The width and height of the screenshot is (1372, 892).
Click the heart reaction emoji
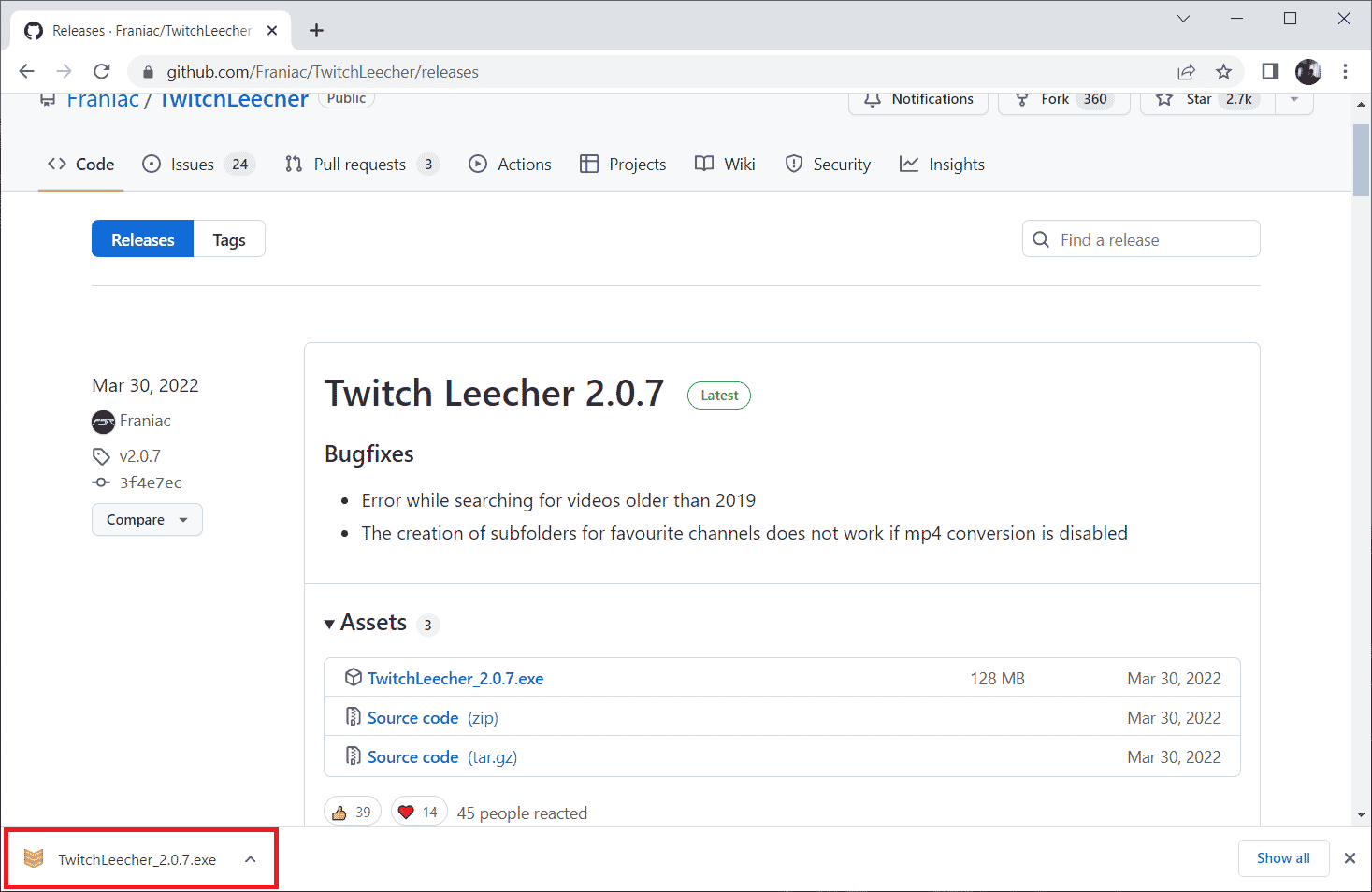(406, 813)
